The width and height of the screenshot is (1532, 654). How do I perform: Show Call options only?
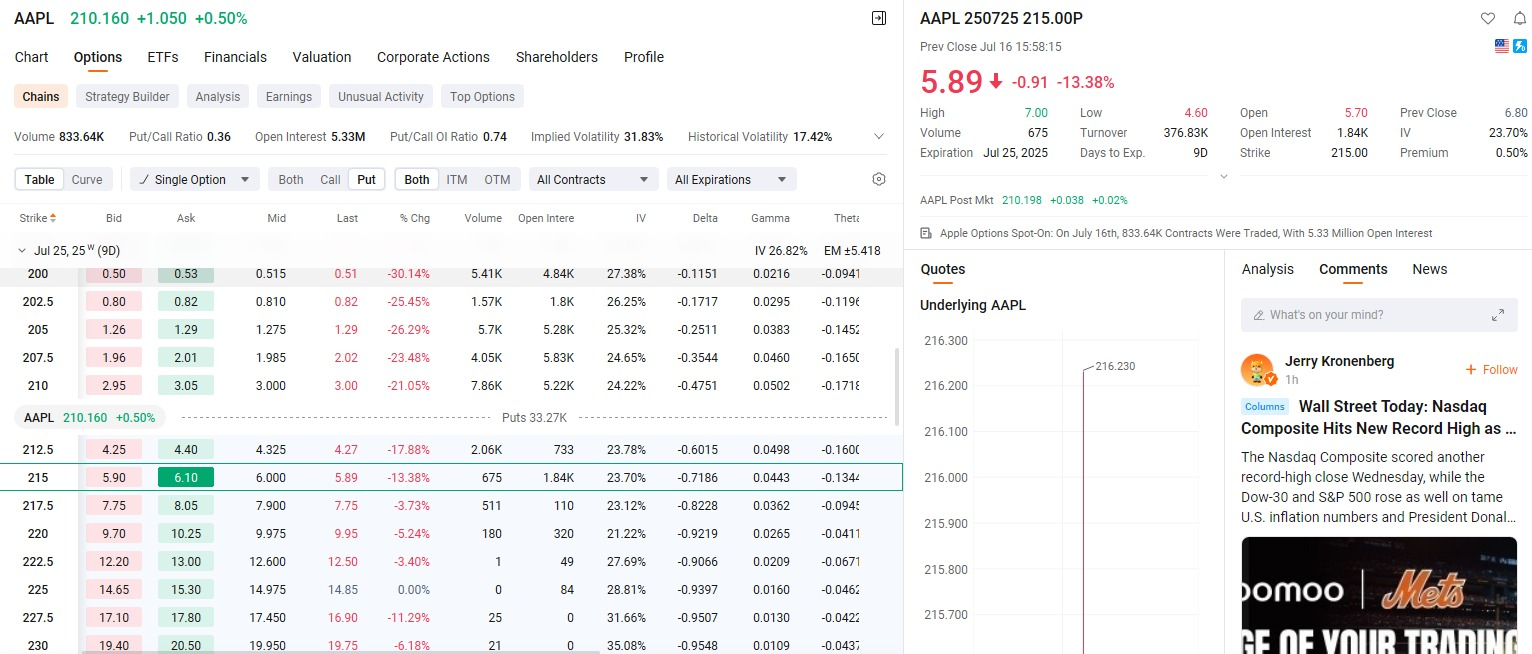(330, 180)
